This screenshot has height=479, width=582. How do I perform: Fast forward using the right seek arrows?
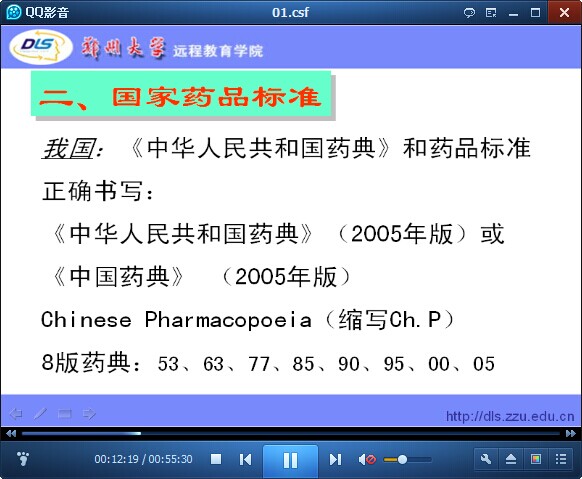(571, 433)
